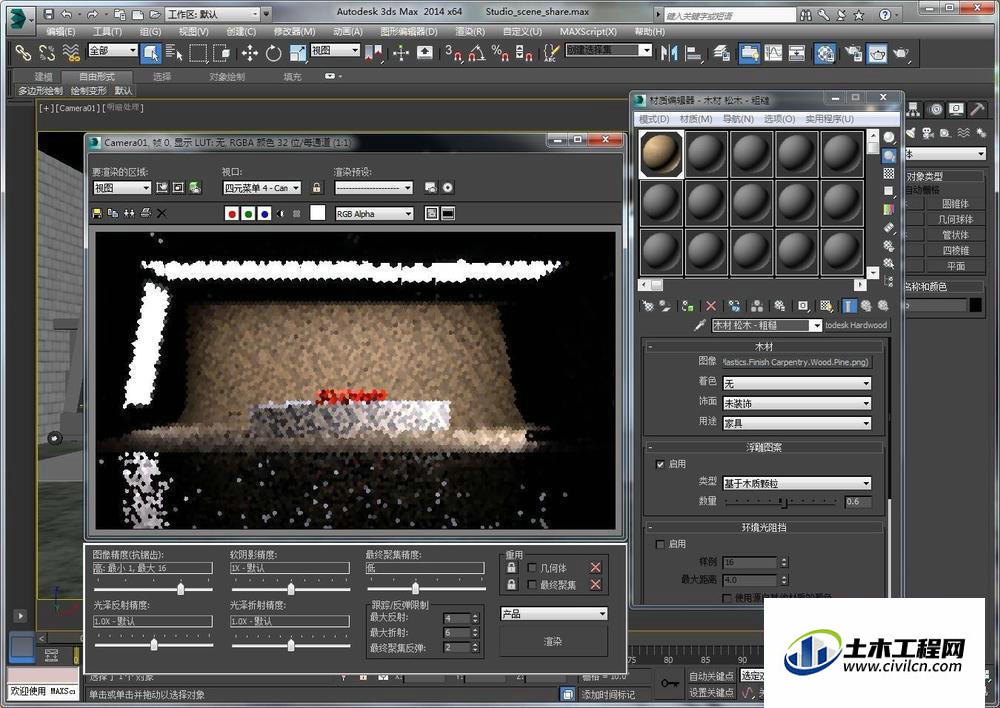The image size is (1000, 708).
Task: Click the material editor Background checker icon
Action: coord(889,173)
